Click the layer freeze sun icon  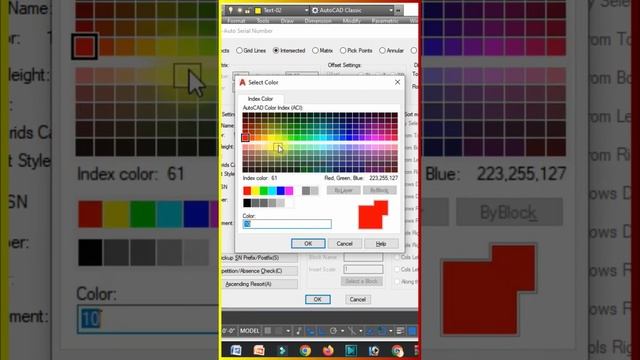[240, 10]
